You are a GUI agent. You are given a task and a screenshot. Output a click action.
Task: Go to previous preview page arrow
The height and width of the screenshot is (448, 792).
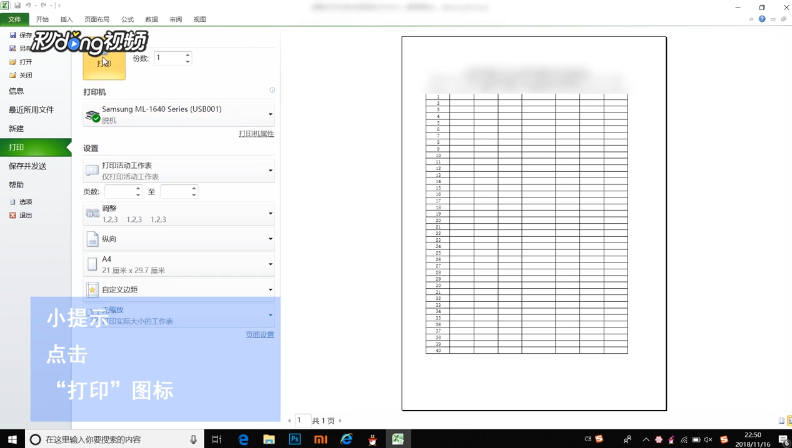(289, 420)
